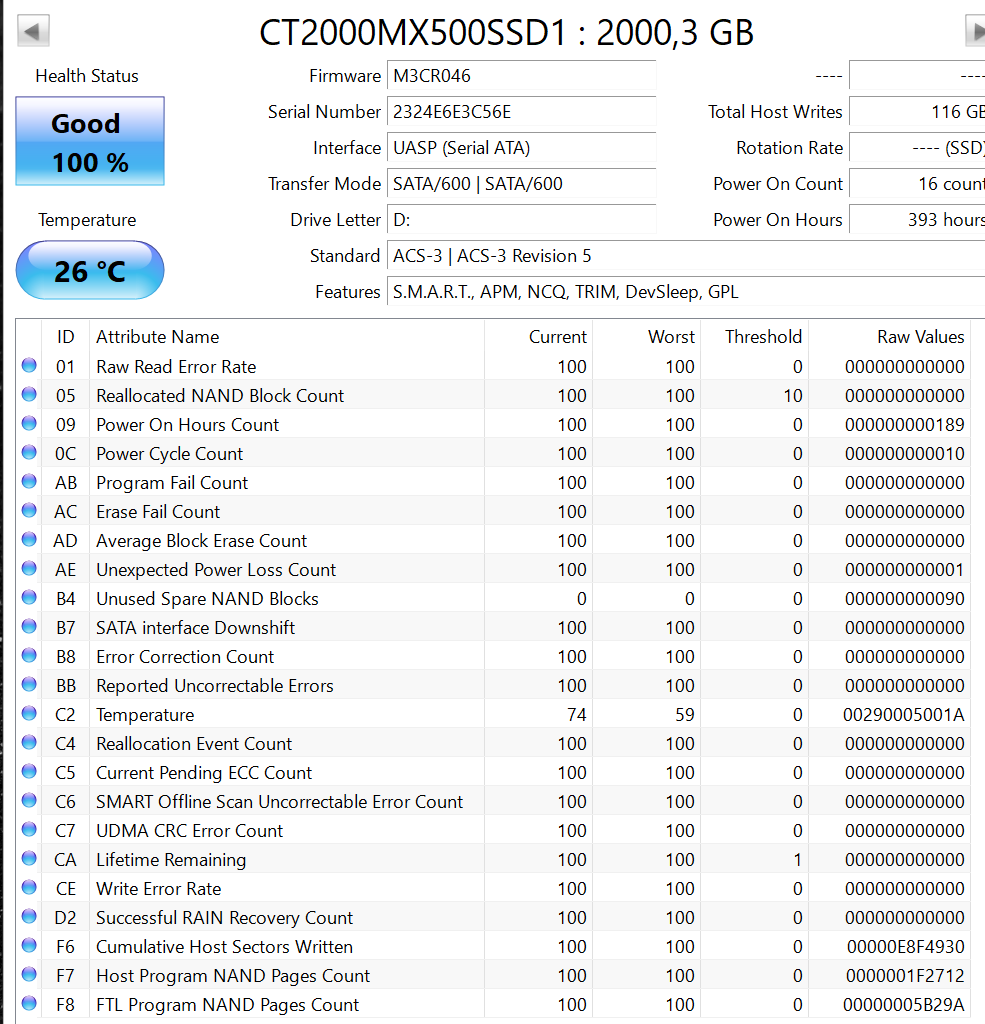This screenshot has width=985, height=1024.
Task: Go to previous disk with left arrow
Action: point(33,31)
